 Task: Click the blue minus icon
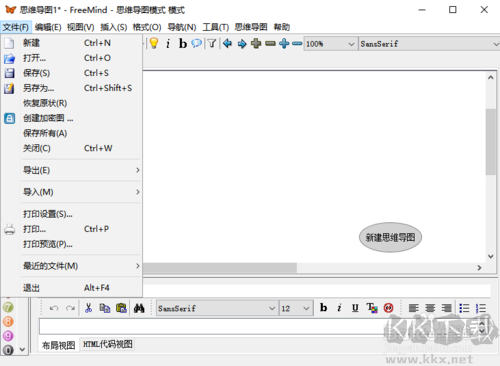pos(297,43)
